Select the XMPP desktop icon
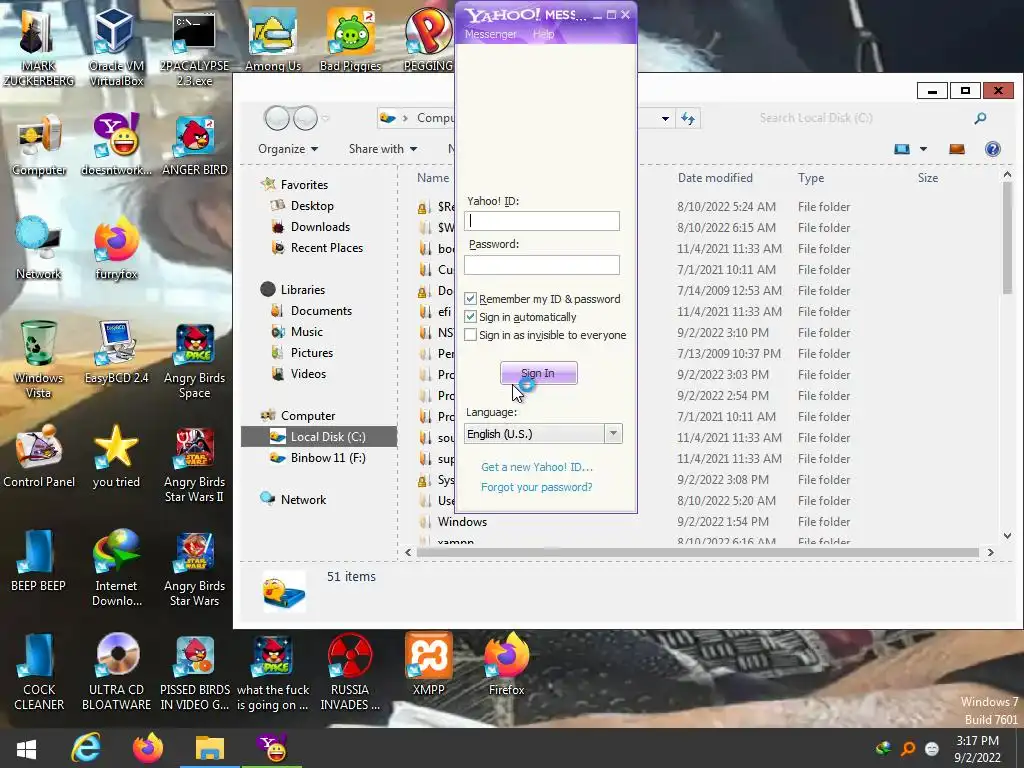The width and height of the screenshot is (1024, 768). click(428, 665)
